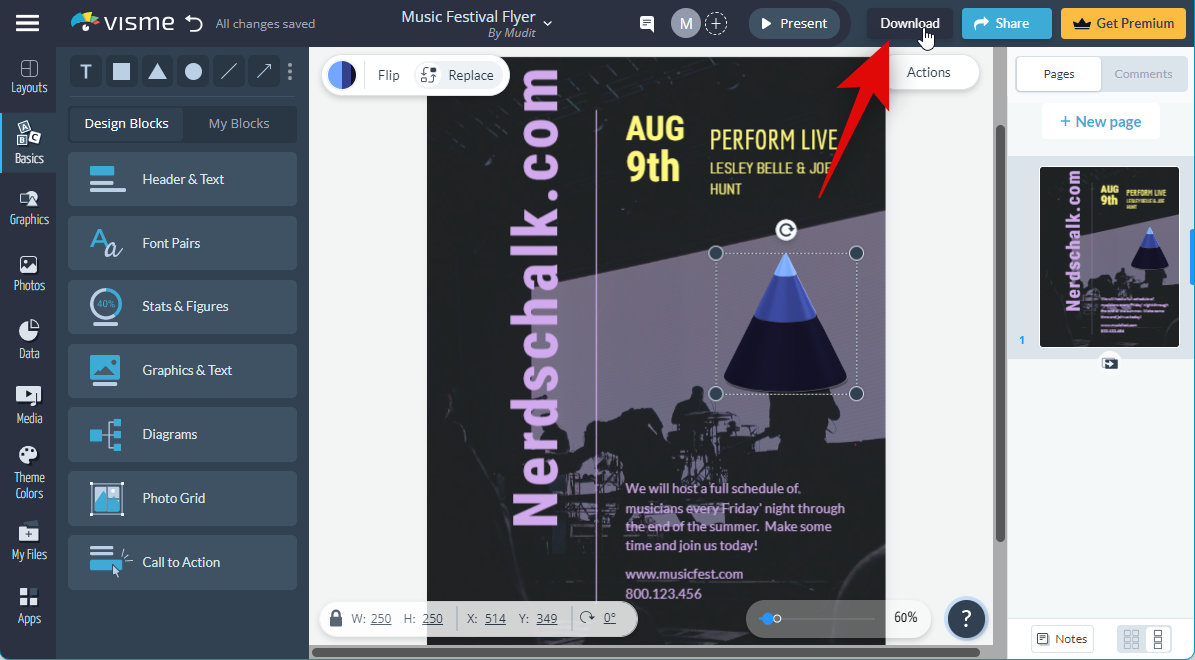Screen dimensions: 1195x660
Task: Open the Diagrams blocks
Action: pyautogui.click(x=182, y=434)
